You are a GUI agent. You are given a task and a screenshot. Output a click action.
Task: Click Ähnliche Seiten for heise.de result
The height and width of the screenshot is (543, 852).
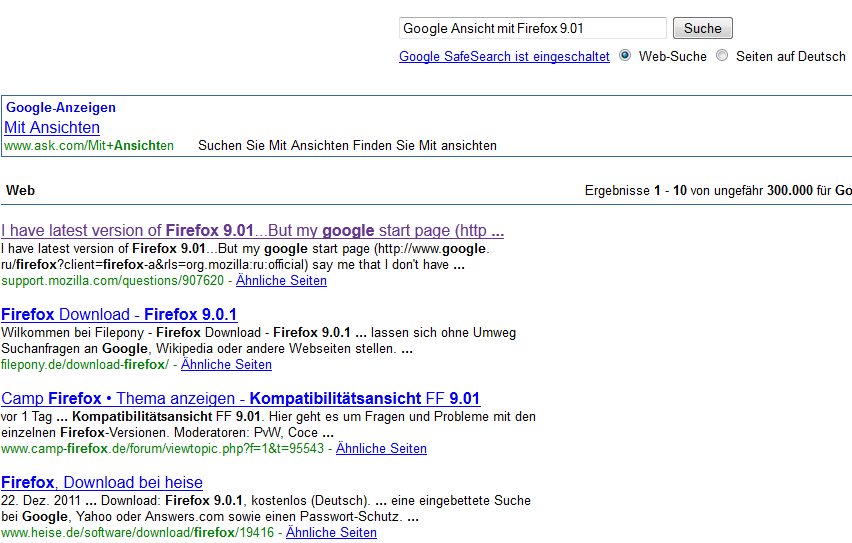coord(331,533)
